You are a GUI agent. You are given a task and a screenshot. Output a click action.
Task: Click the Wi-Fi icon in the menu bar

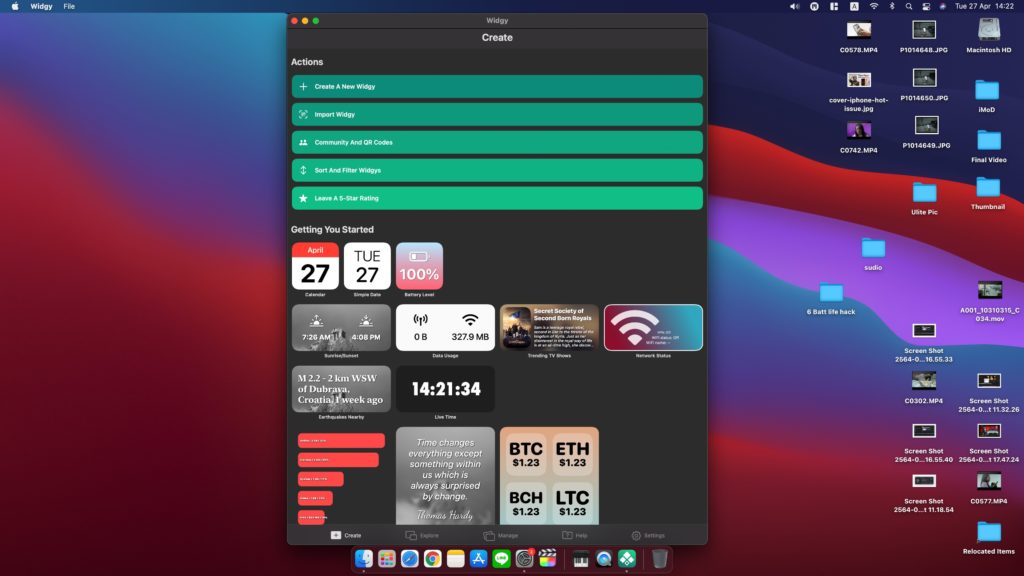[873, 6]
